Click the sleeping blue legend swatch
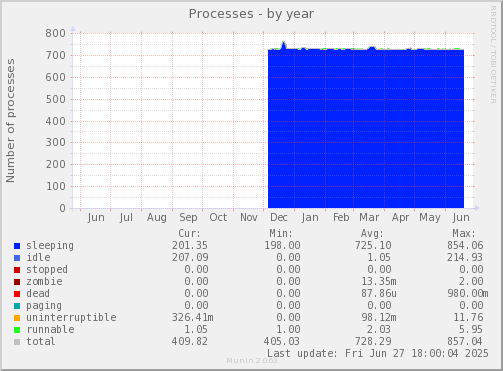The width and height of the screenshot is (503, 371). [x=17, y=246]
